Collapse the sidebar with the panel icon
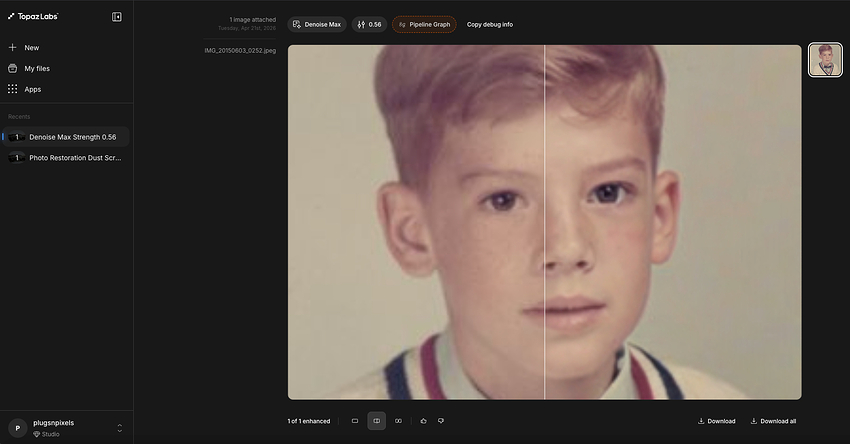Image resolution: width=850 pixels, height=444 pixels. point(117,17)
